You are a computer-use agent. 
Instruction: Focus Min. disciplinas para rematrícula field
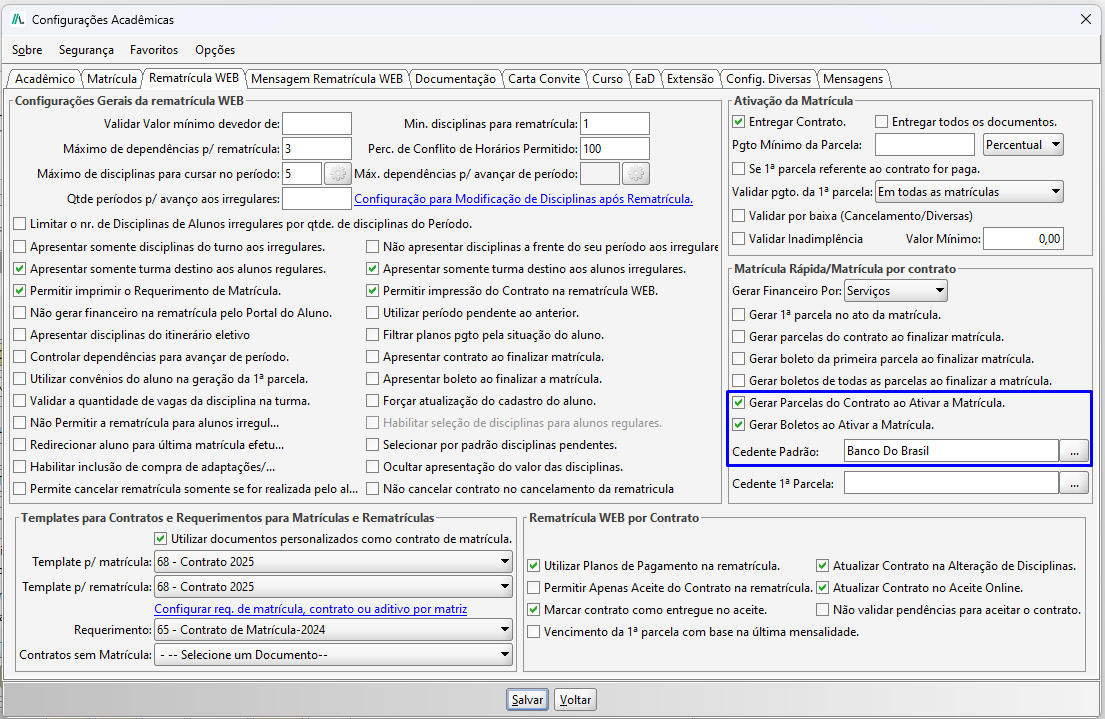point(615,124)
